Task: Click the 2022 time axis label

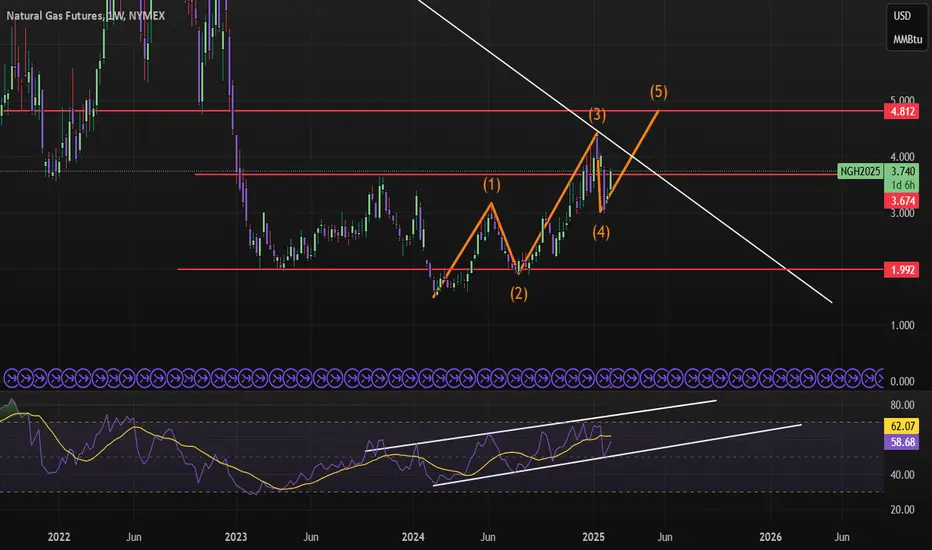Action: (59, 537)
